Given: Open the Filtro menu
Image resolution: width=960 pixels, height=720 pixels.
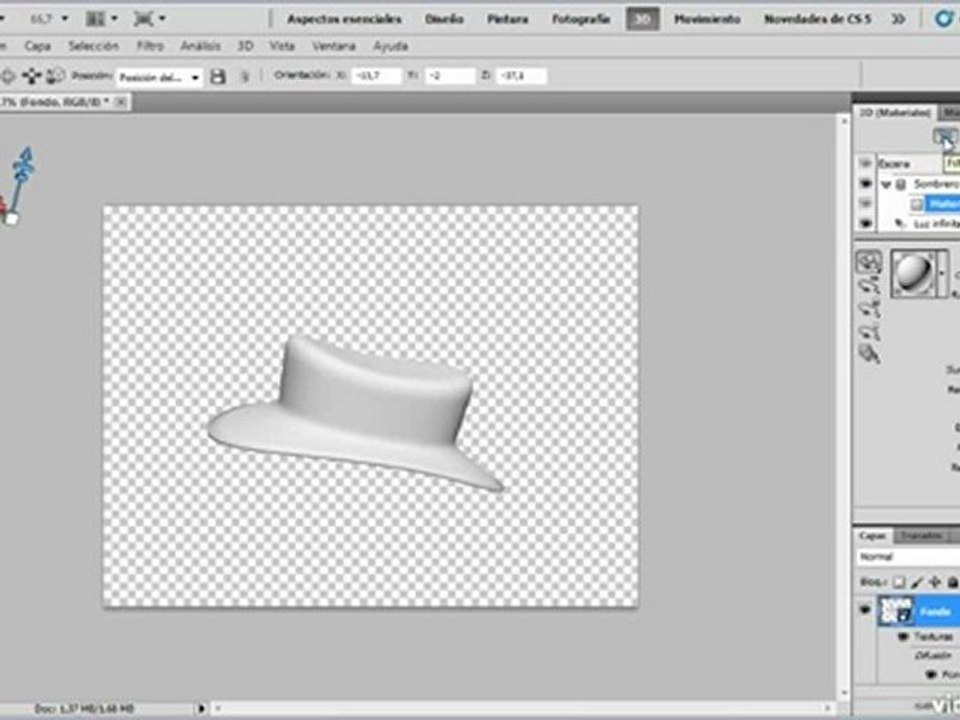Looking at the screenshot, I should pyautogui.click(x=150, y=46).
